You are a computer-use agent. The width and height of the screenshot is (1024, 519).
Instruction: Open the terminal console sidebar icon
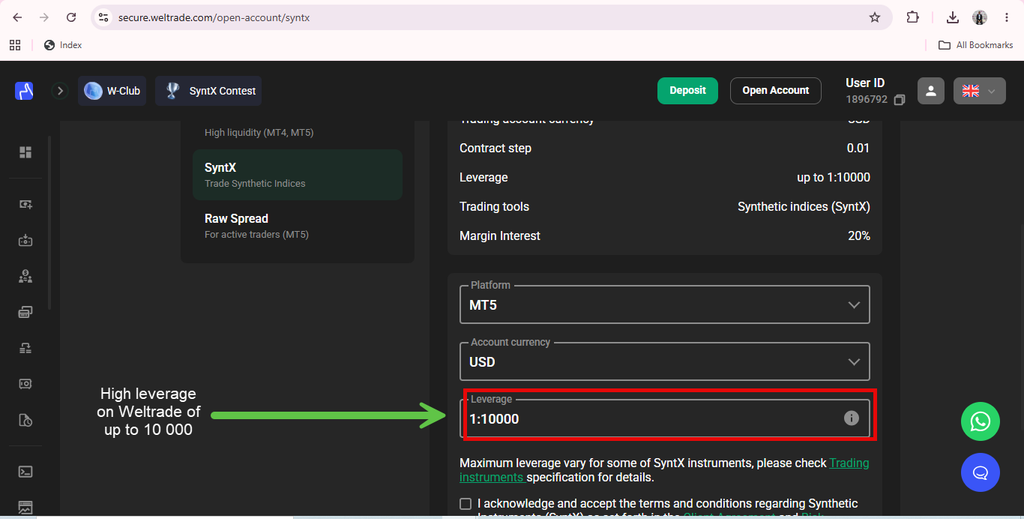25,471
